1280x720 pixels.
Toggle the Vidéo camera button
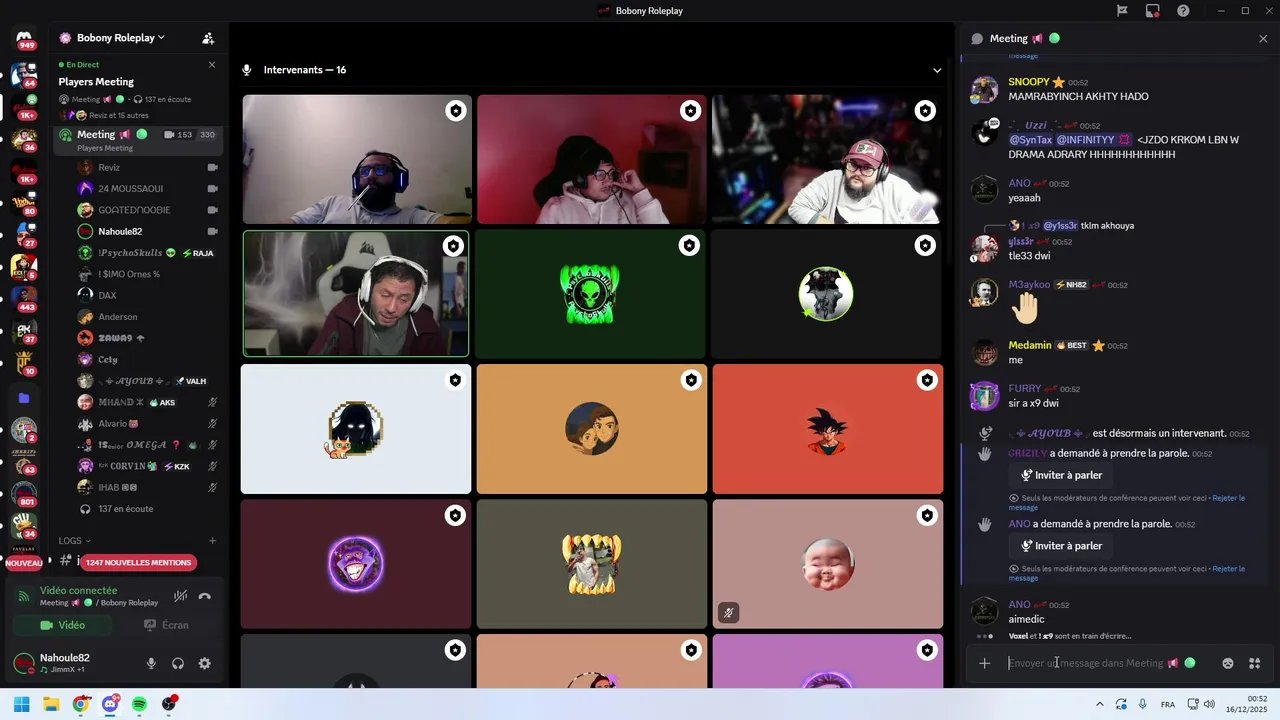pyautogui.click(x=63, y=625)
